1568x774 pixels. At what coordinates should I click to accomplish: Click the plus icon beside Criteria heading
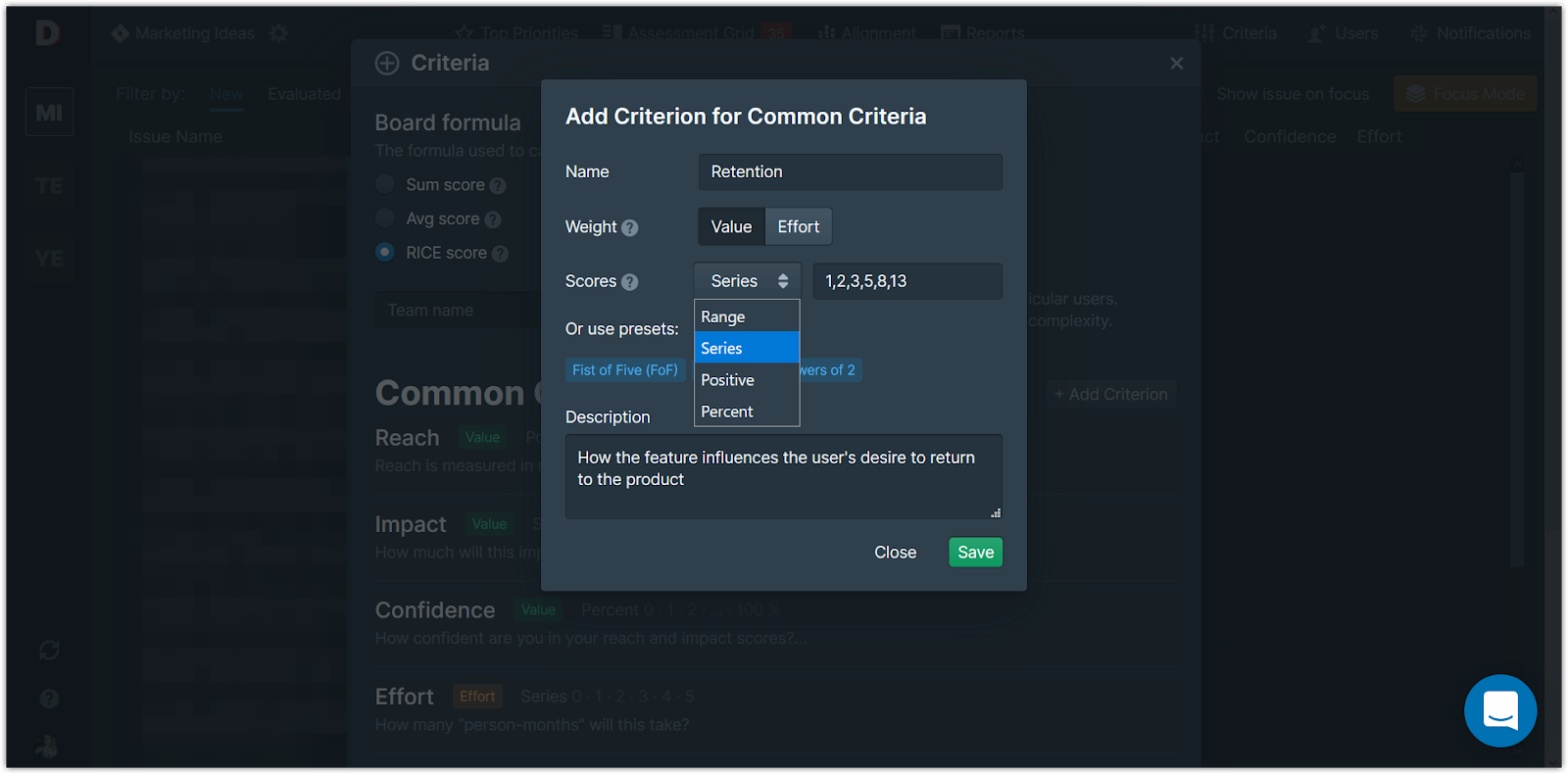click(x=387, y=63)
